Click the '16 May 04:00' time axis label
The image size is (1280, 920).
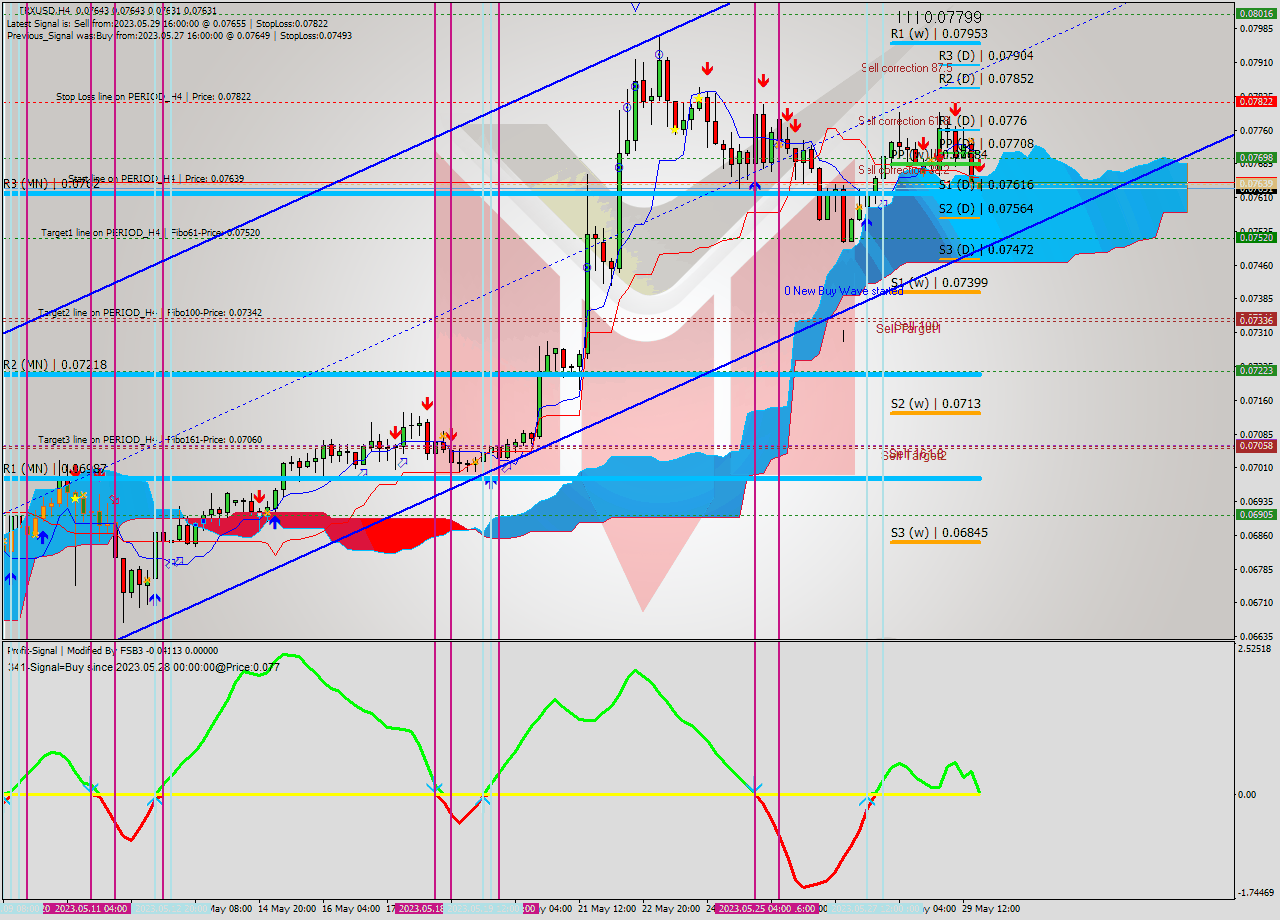(x=350, y=909)
